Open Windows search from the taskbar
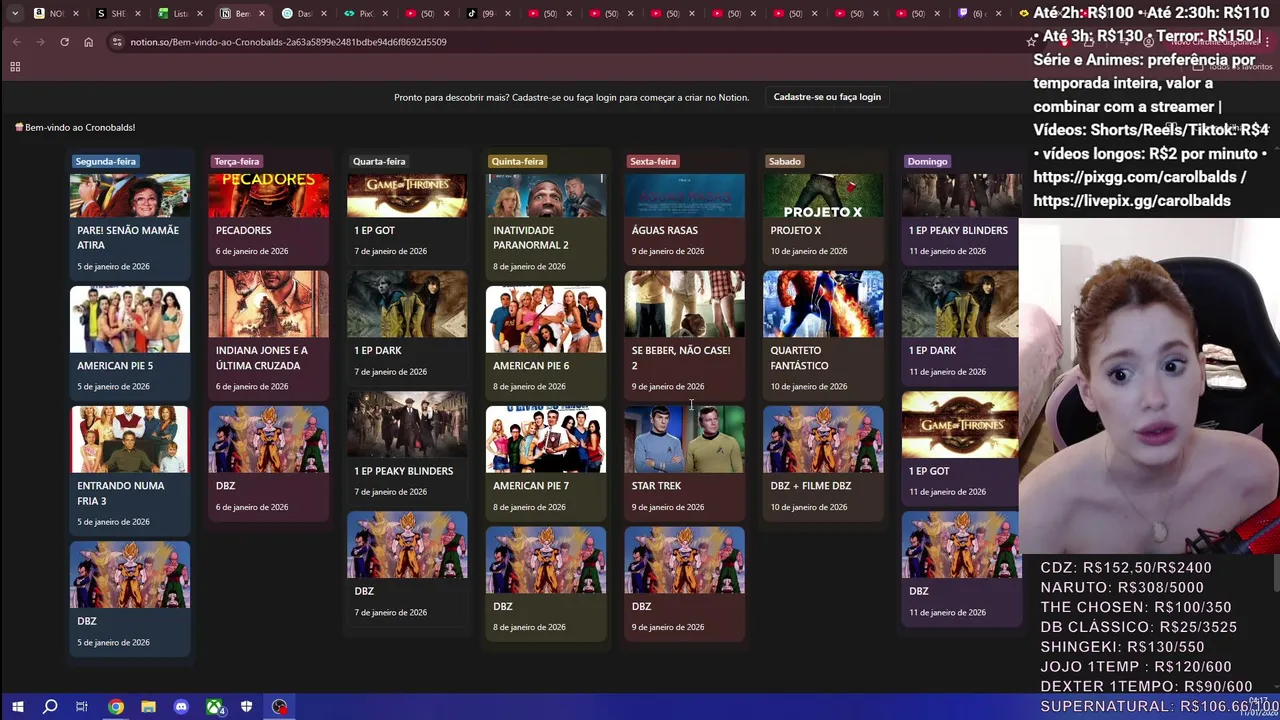The width and height of the screenshot is (1280, 720). tap(50, 707)
